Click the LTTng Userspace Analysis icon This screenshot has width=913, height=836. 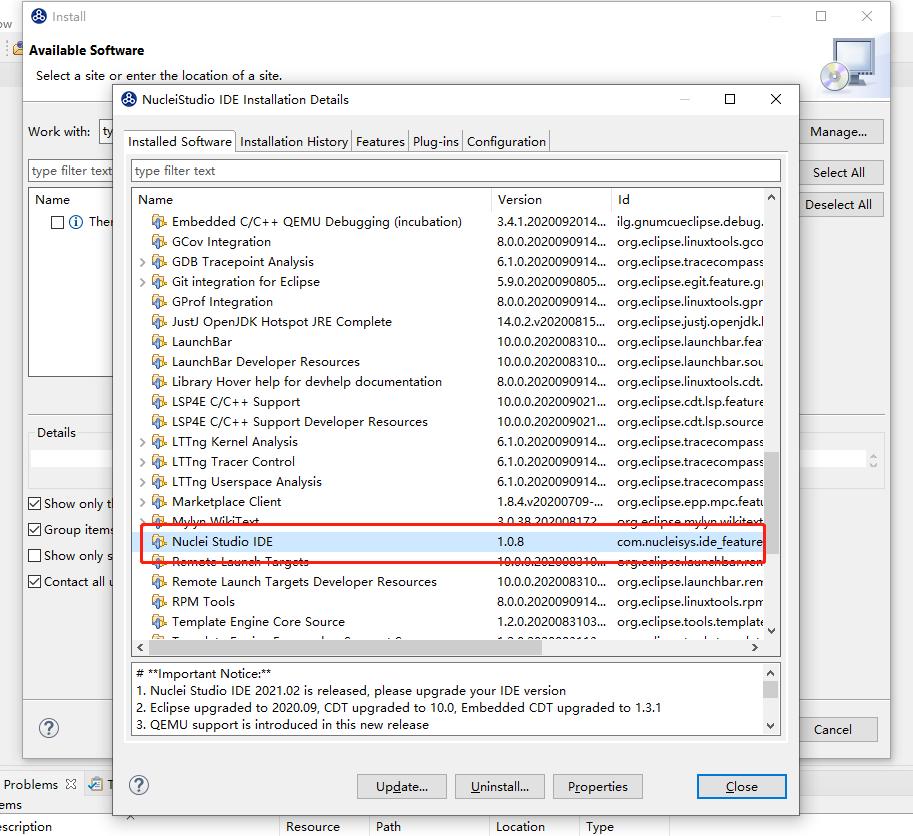pyautogui.click(x=159, y=481)
